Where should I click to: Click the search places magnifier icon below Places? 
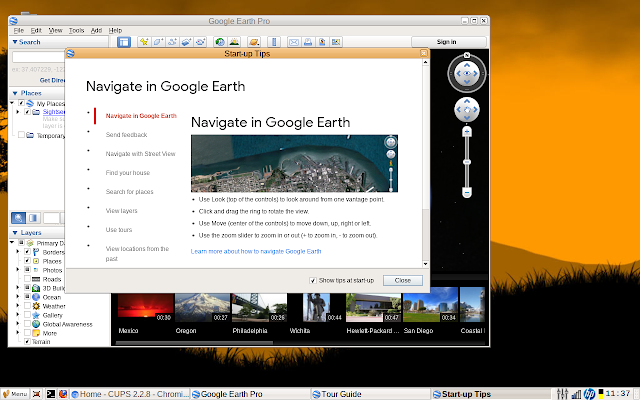(19, 218)
